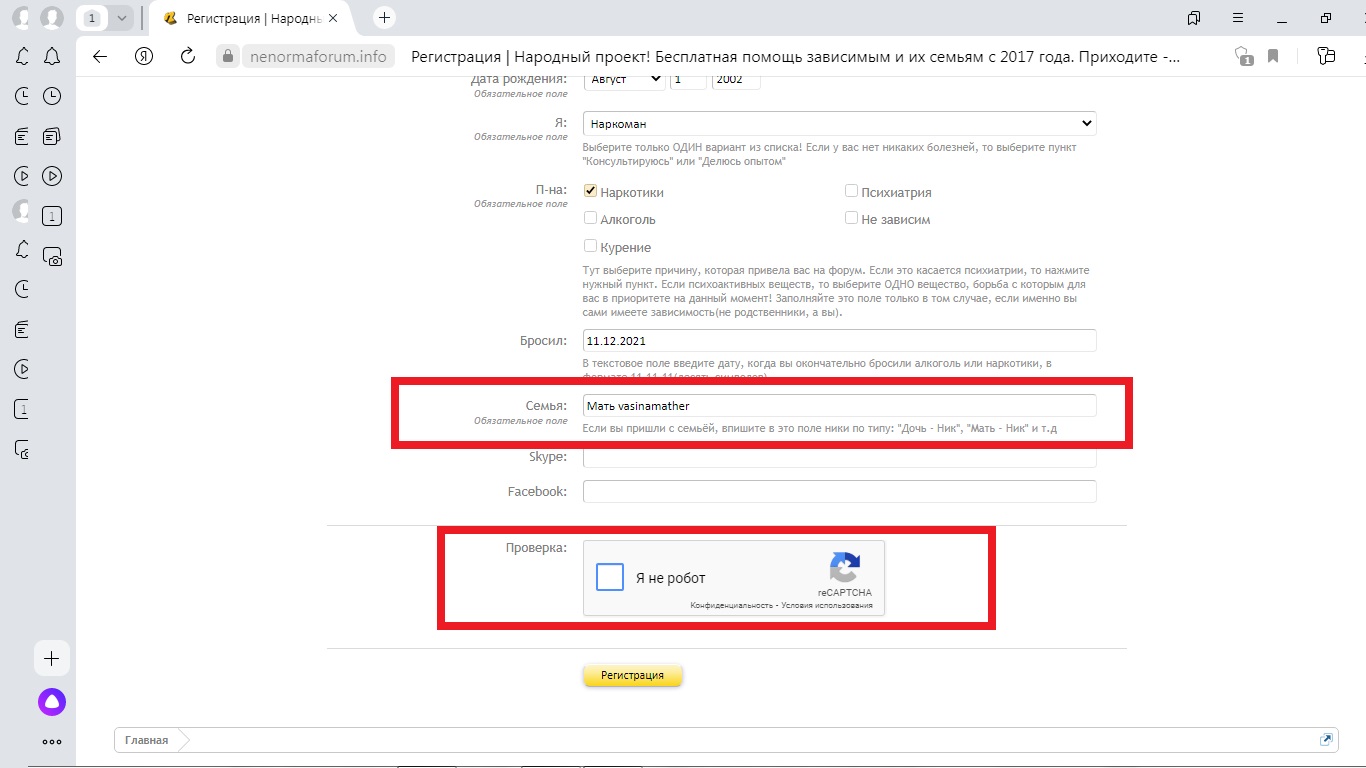Uncheck the Наркотики checkbox
This screenshot has width=1366, height=768.
pos(591,191)
